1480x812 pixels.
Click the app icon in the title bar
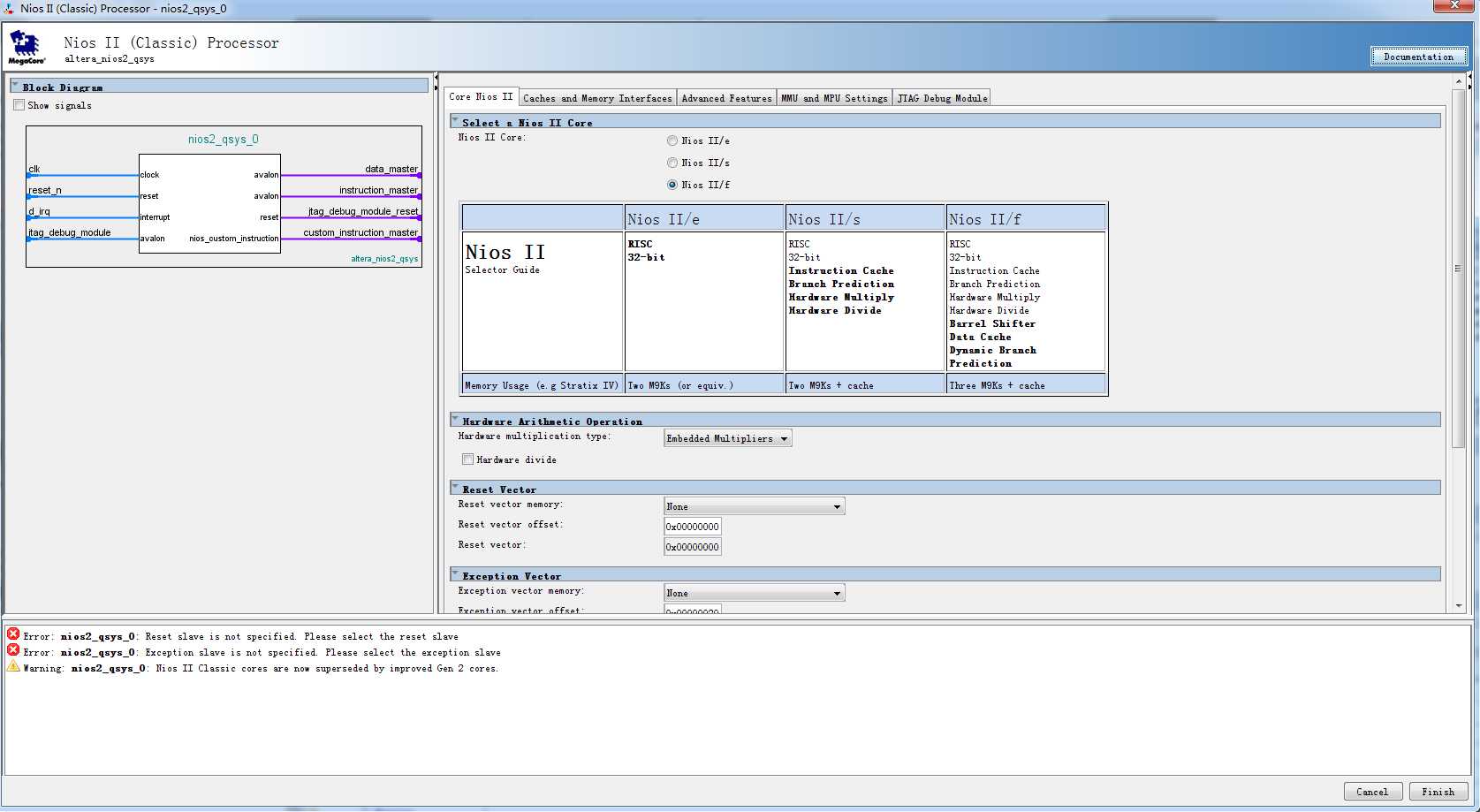pyautogui.click(x=9, y=9)
